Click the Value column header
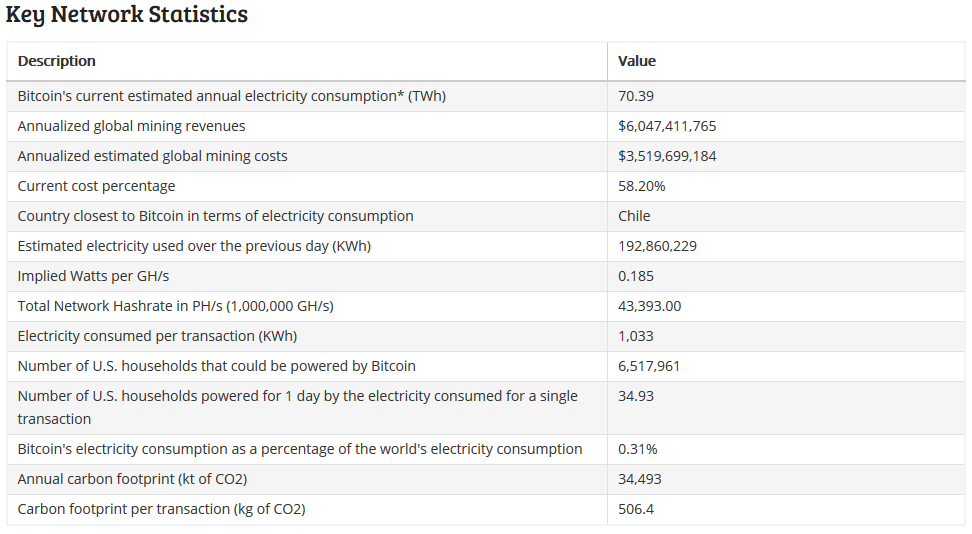 (637, 61)
